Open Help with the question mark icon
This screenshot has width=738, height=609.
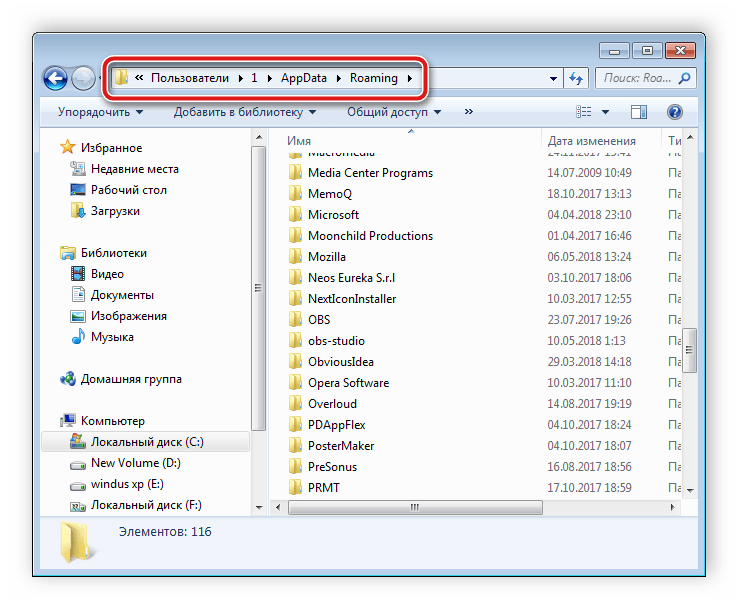(x=674, y=112)
